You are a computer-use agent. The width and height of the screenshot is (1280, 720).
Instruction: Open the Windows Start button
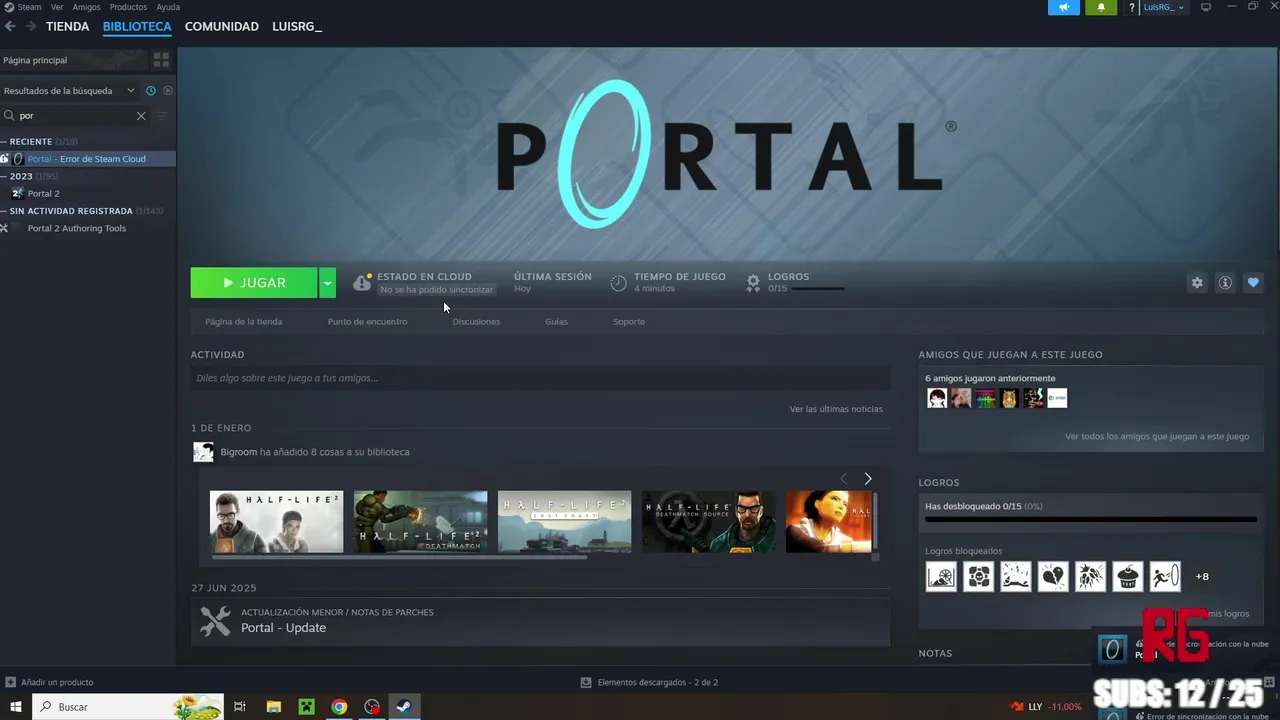point(15,707)
